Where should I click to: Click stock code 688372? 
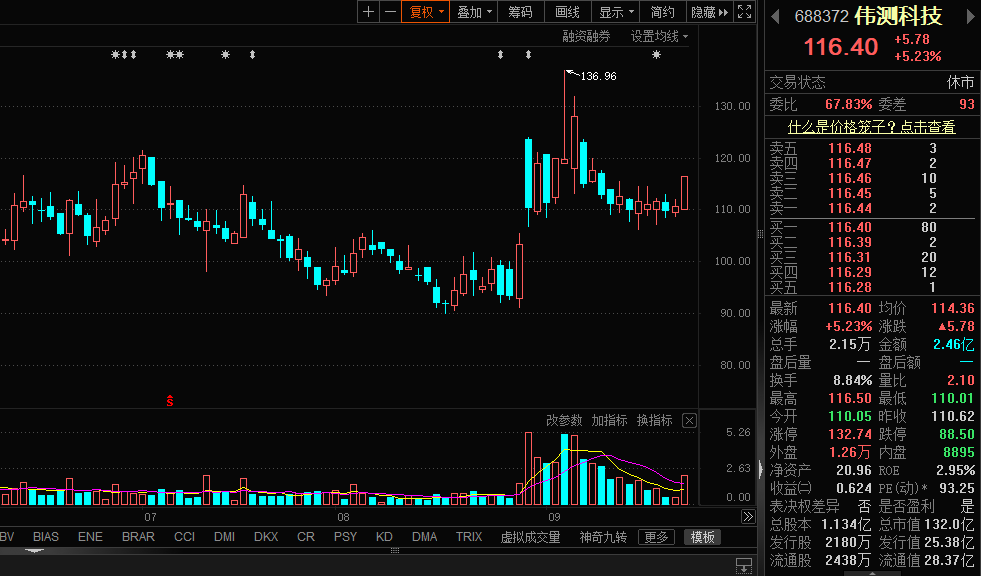821,16
